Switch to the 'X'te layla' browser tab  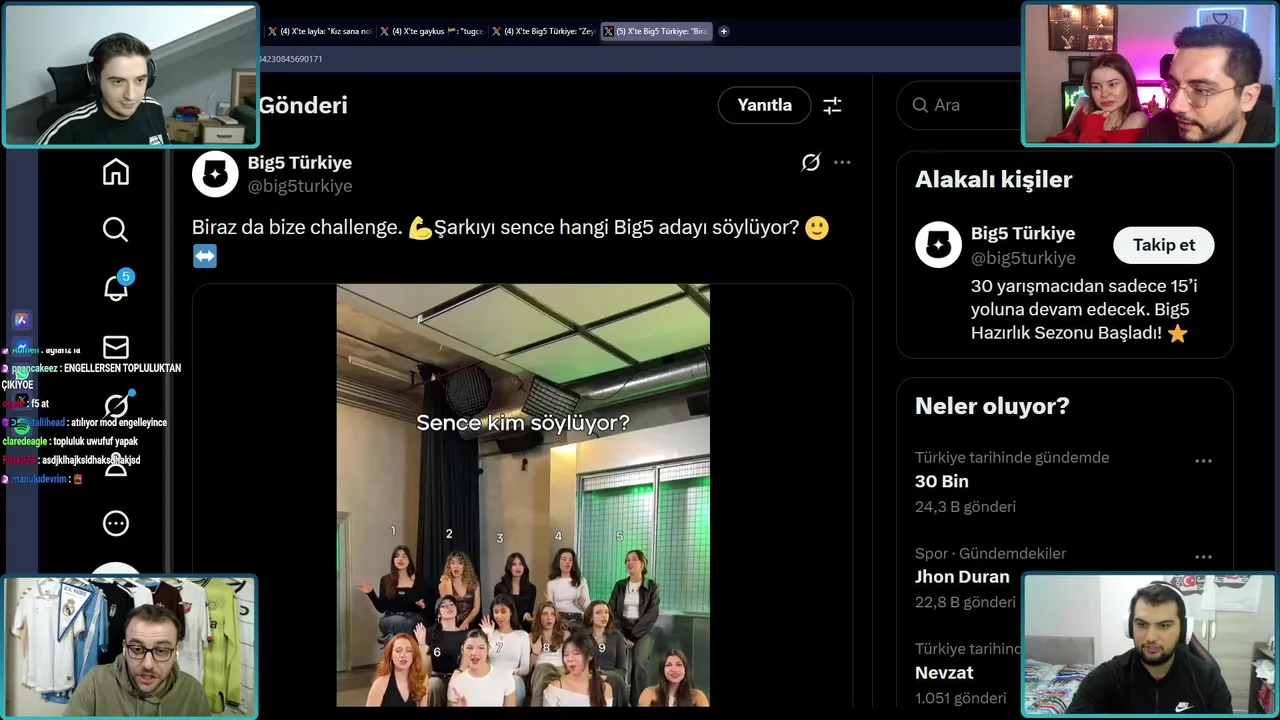click(x=319, y=31)
